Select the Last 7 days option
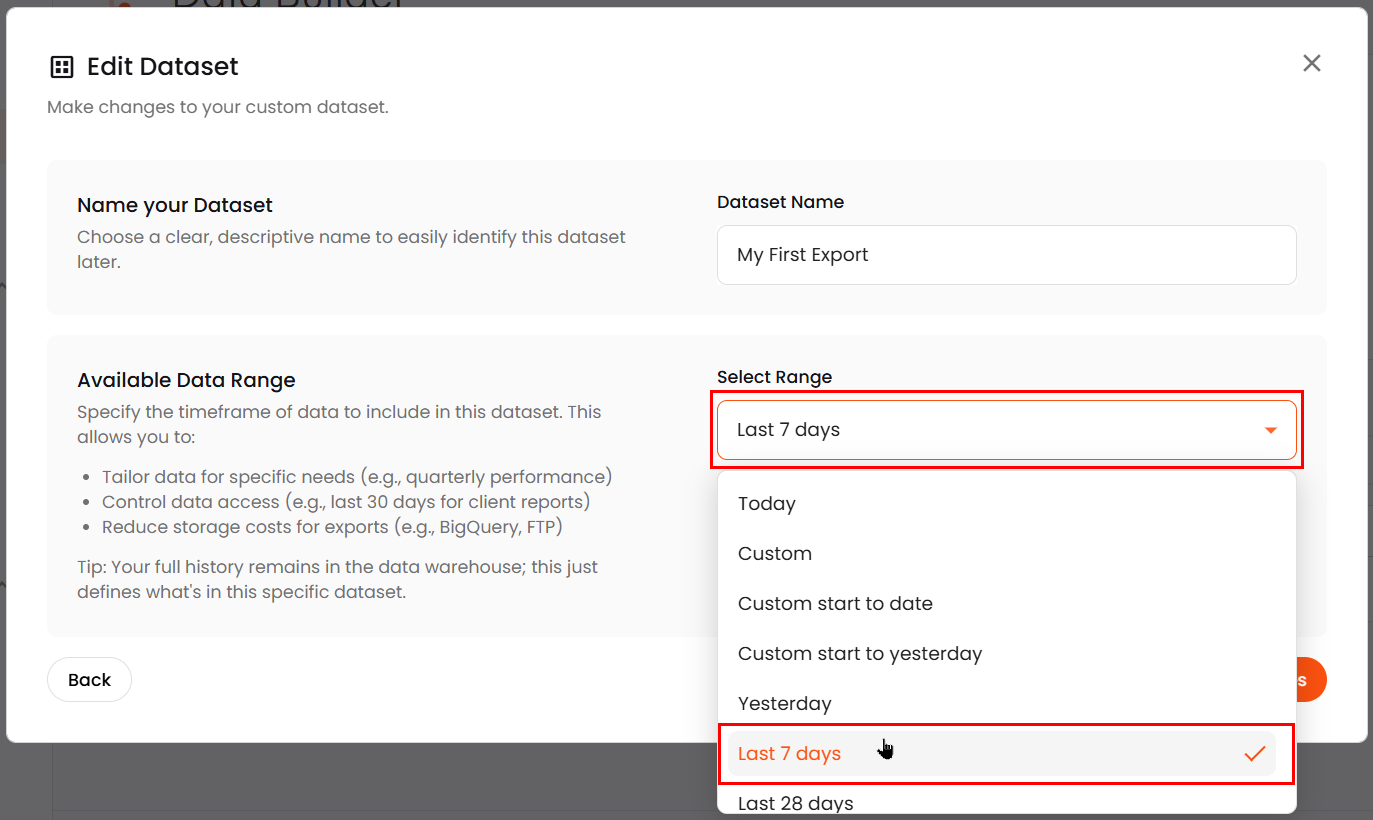Viewport: 1373px width, 820px height. click(x=790, y=754)
